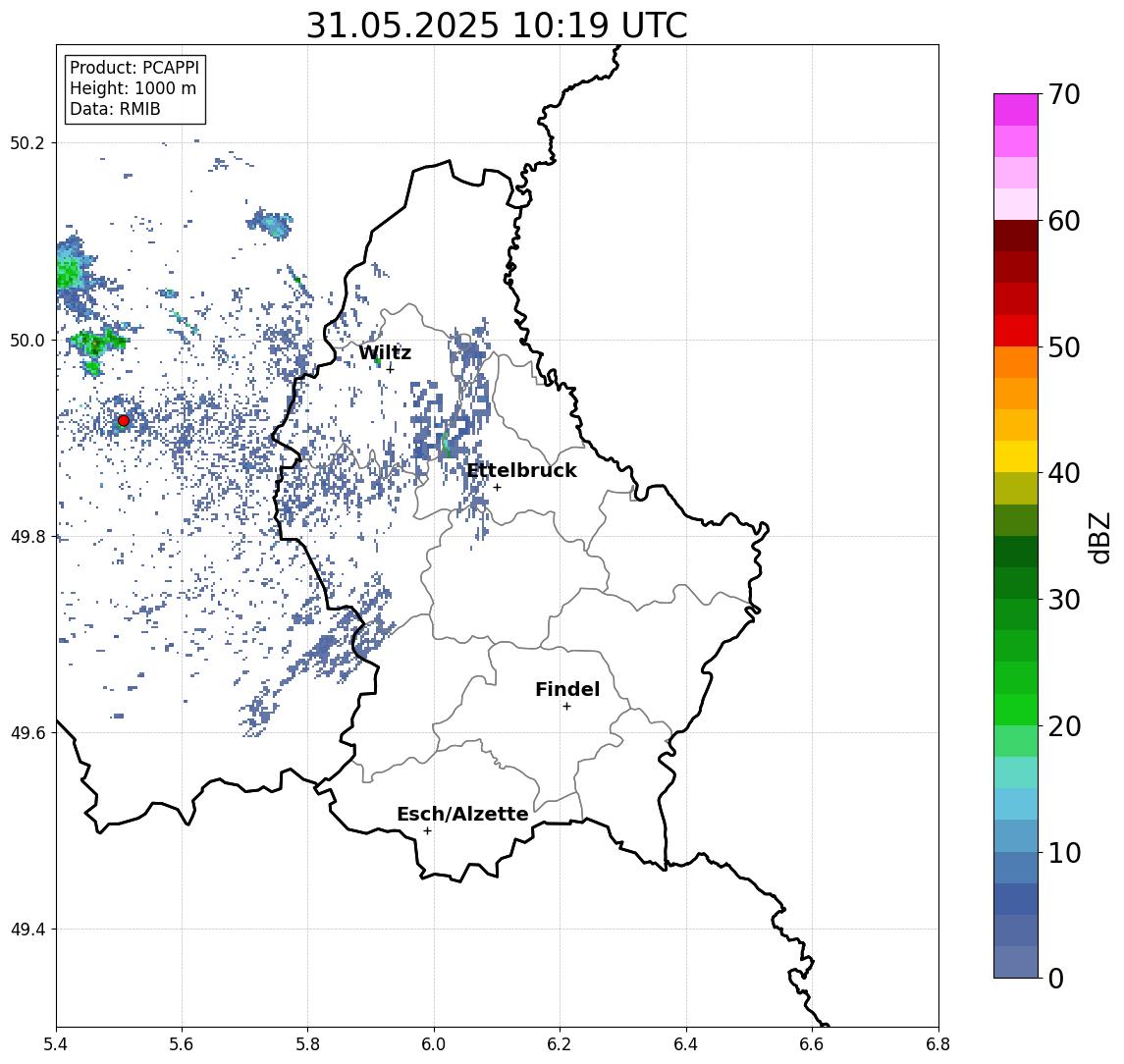Click the 'dBZ' colorbar axis label
The image size is (1124, 1064).
click(x=1098, y=537)
